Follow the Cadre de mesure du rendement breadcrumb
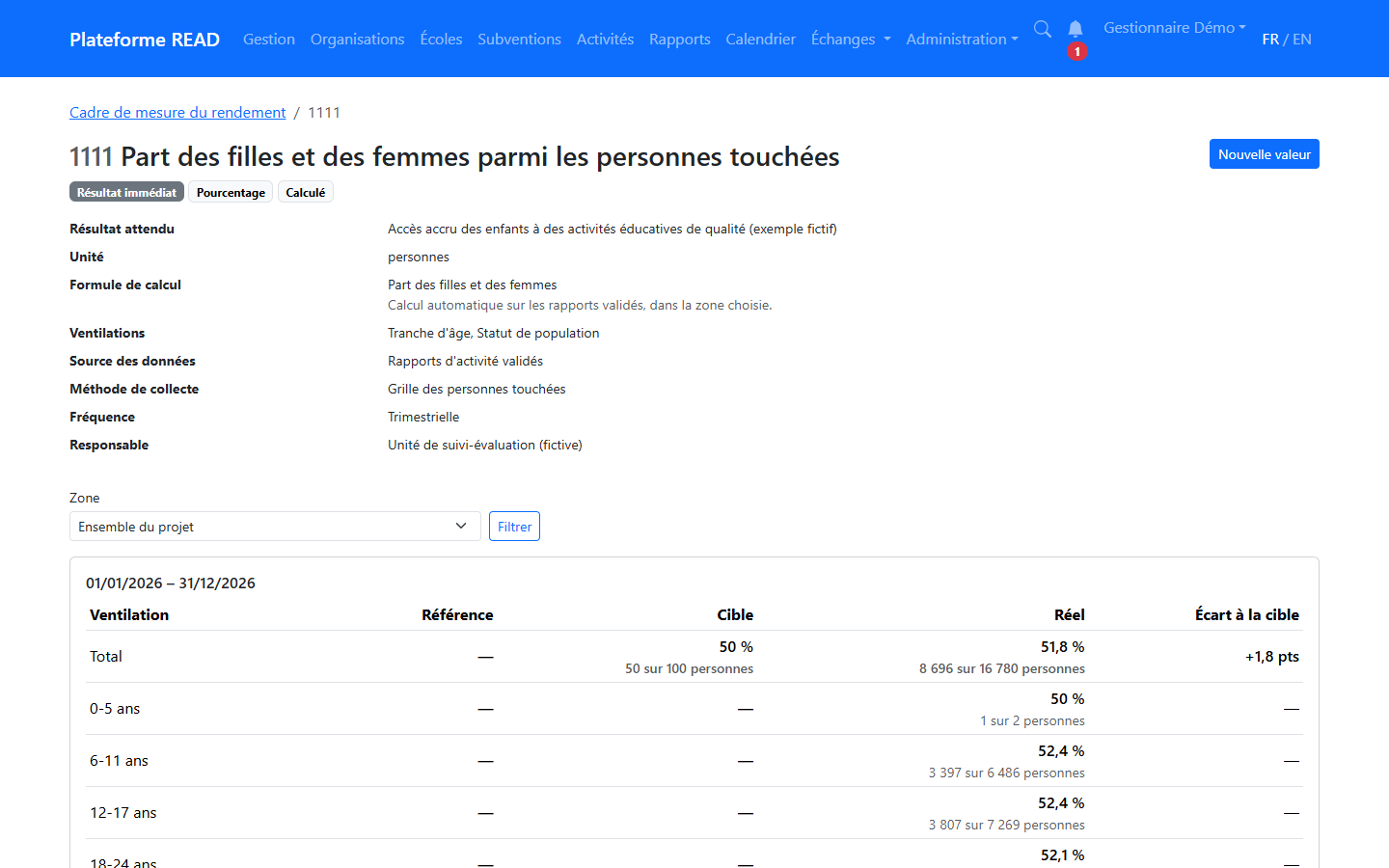The width and height of the screenshot is (1389, 868). click(x=177, y=113)
